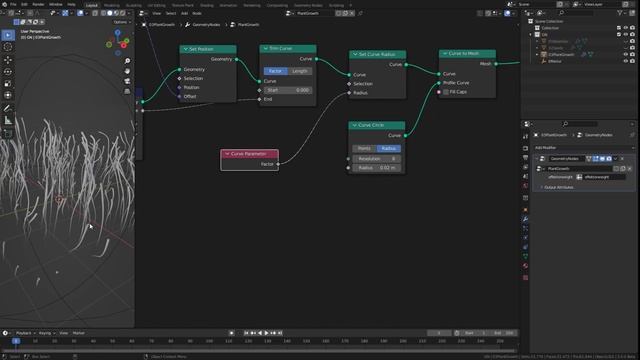Select the Cursor tool in viewport toolbar
Viewport: 640px width, 360px height.
[8, 47]
